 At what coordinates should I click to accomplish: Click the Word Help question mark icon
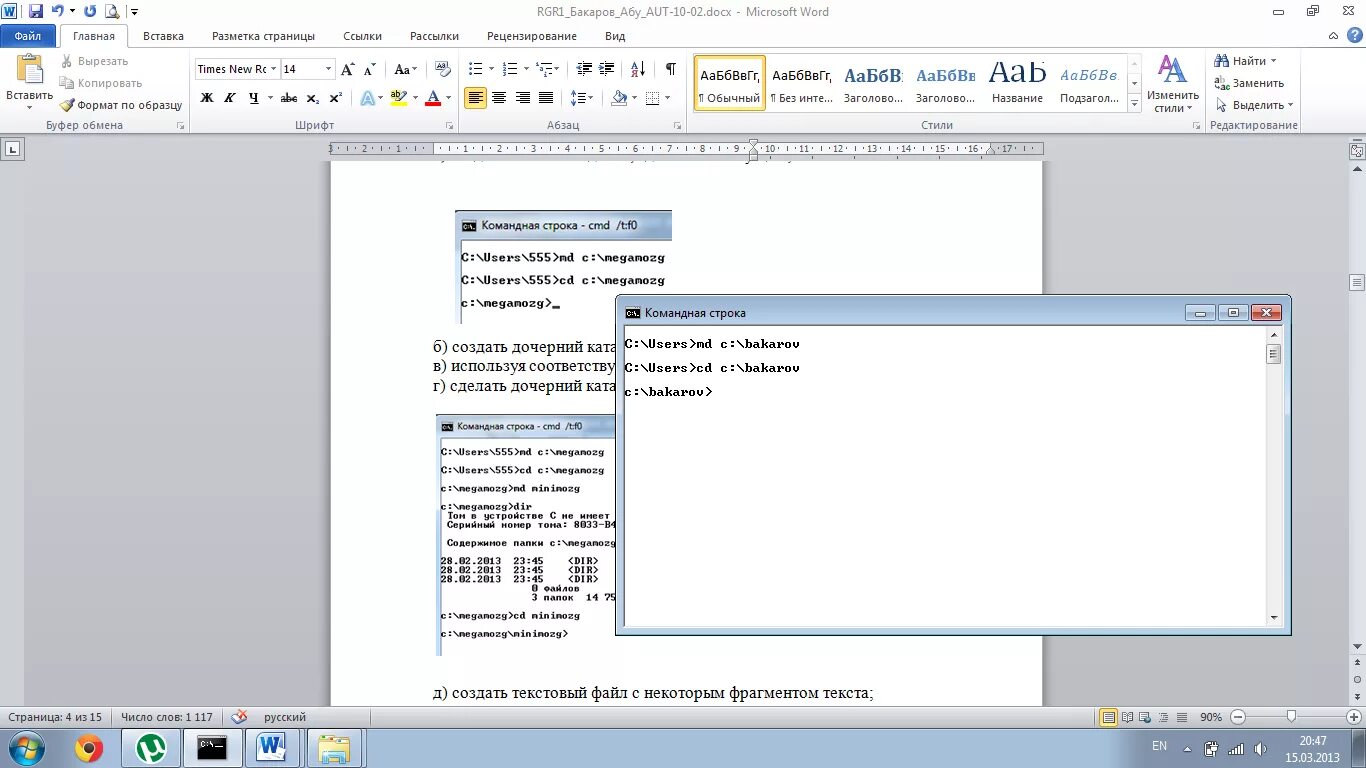[x=1354, y=35]
